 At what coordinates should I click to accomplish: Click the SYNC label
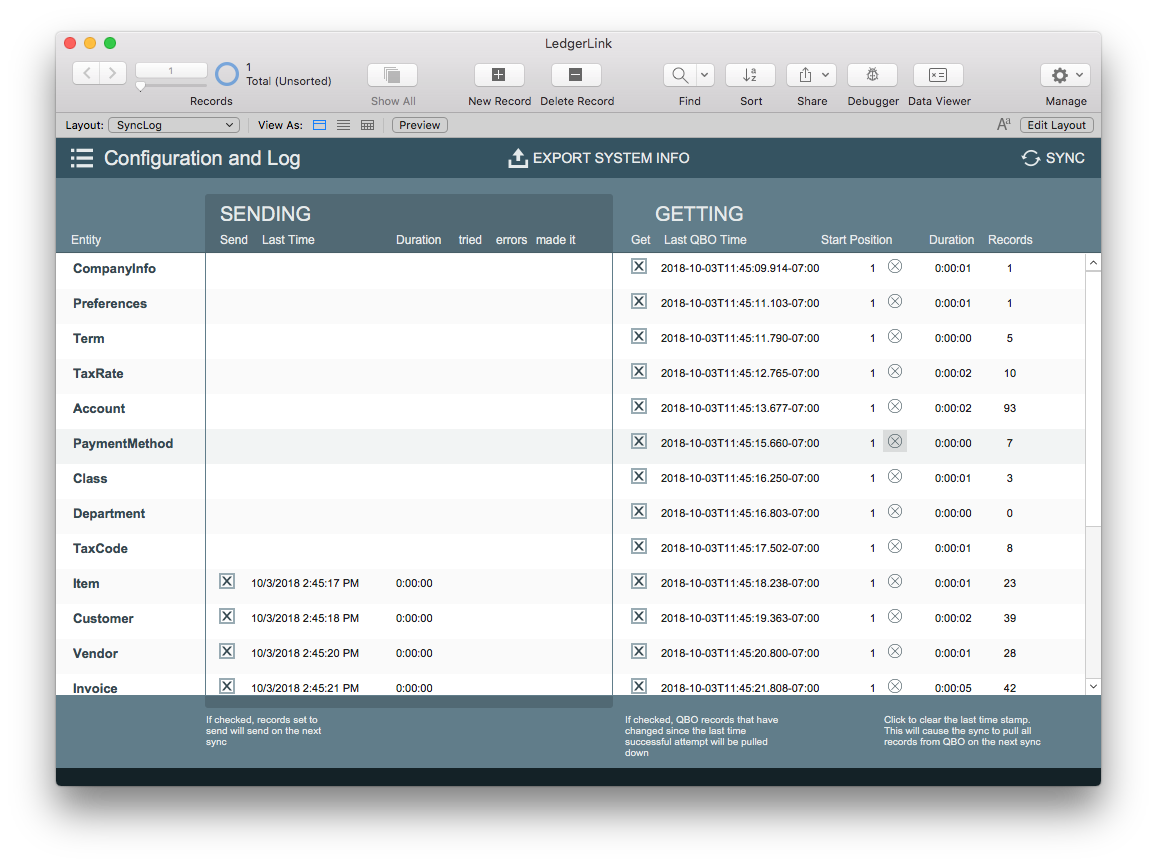click(x=1065, y=158)
